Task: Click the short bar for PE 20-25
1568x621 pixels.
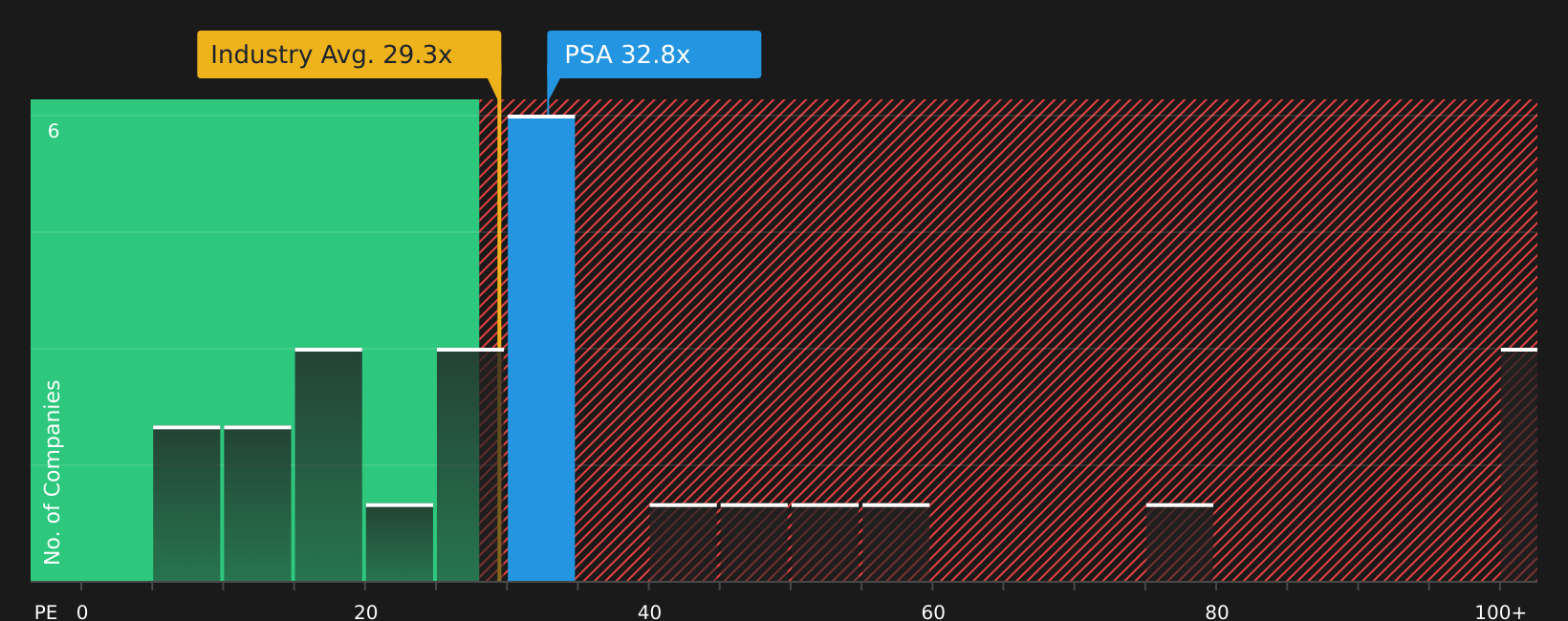Action: tap(400, 543)
